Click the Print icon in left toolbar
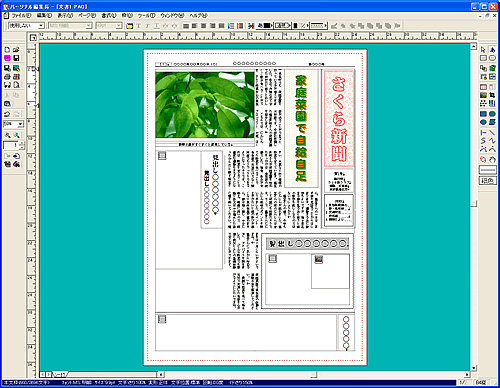The width and height of the screenshot is (500, 388). [7, 77]
